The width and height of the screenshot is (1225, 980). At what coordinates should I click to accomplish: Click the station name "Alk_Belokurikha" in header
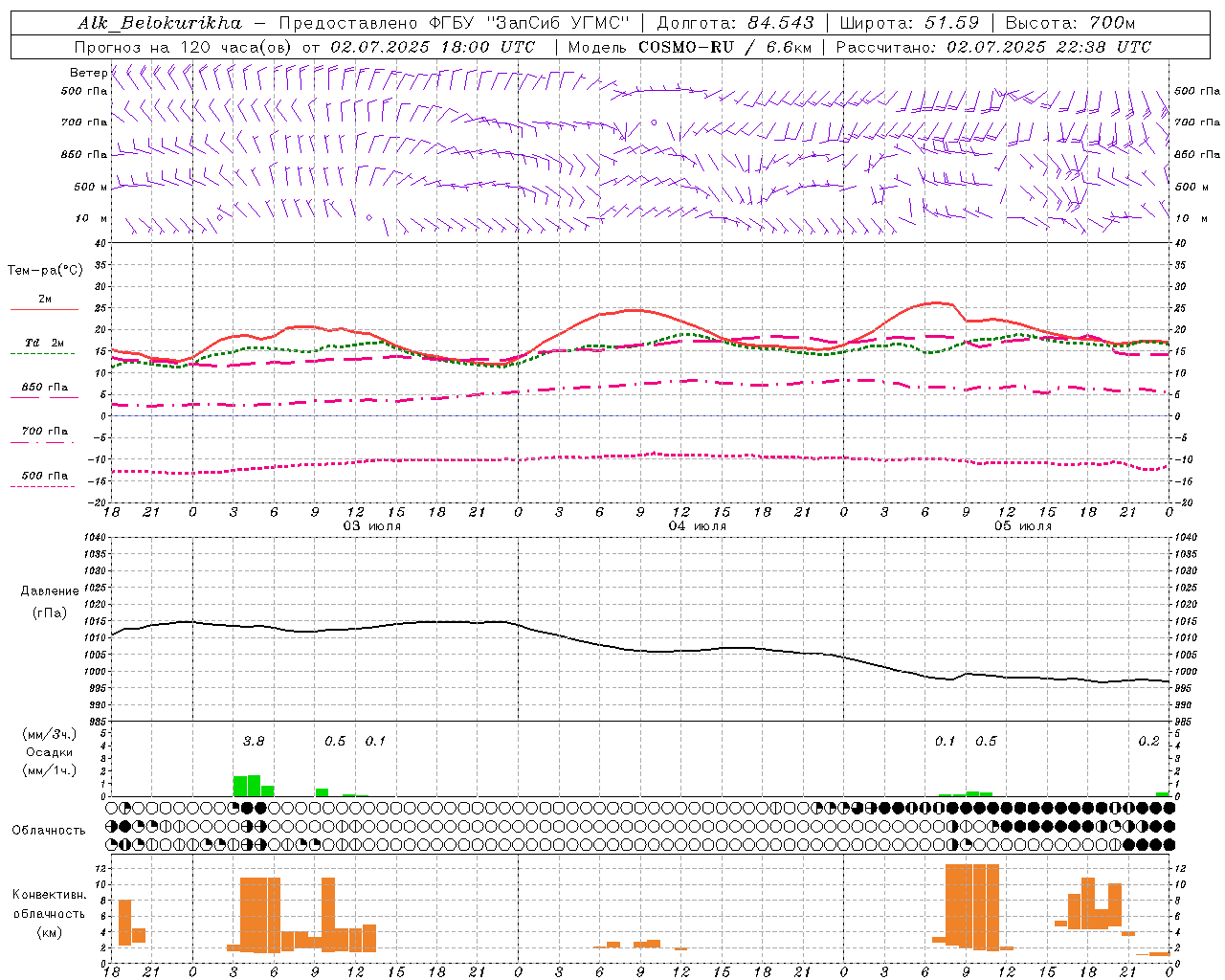[160, 22]
